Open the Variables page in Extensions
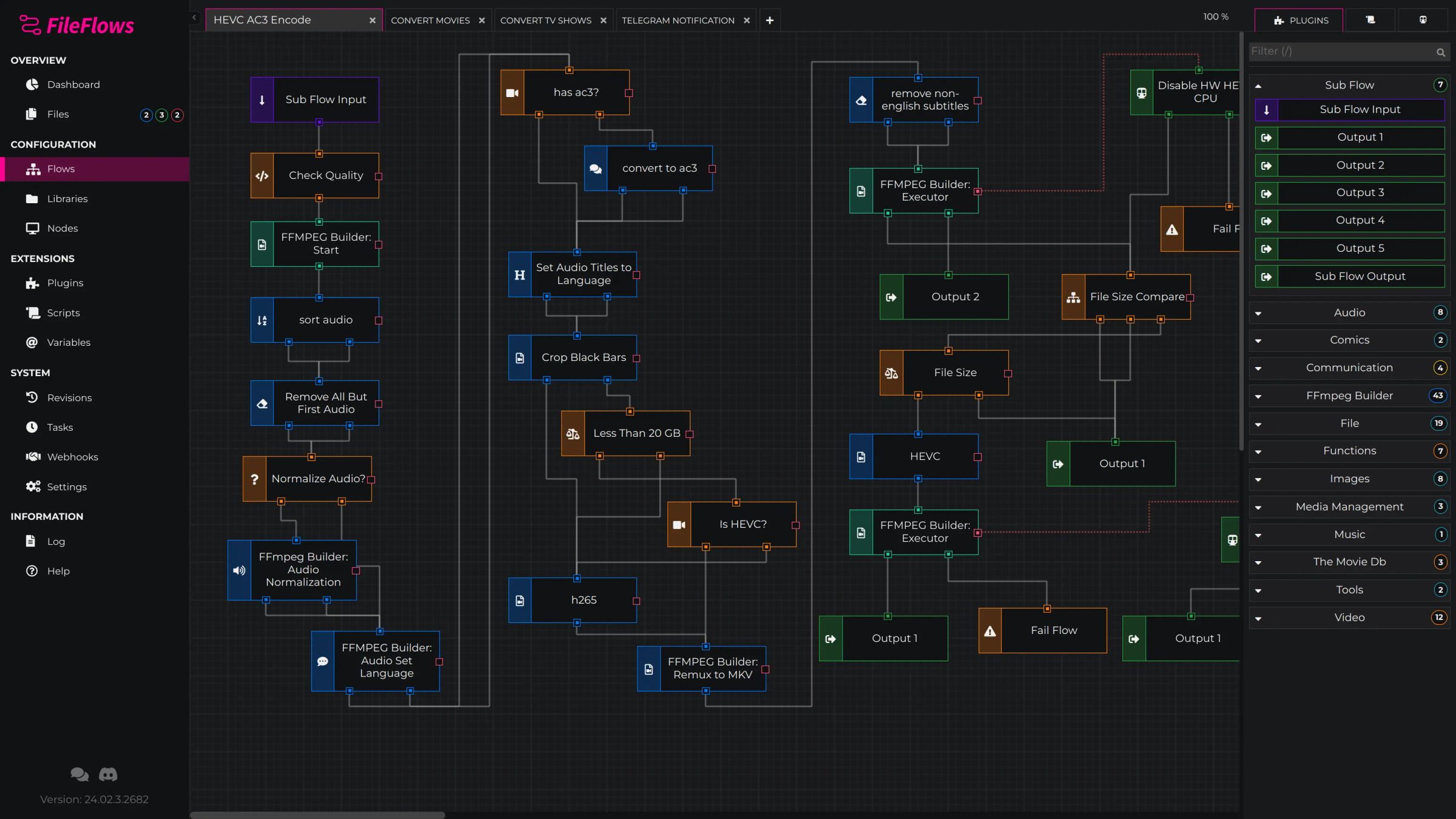The image size is (1456, 819). (x=69, y=342)
